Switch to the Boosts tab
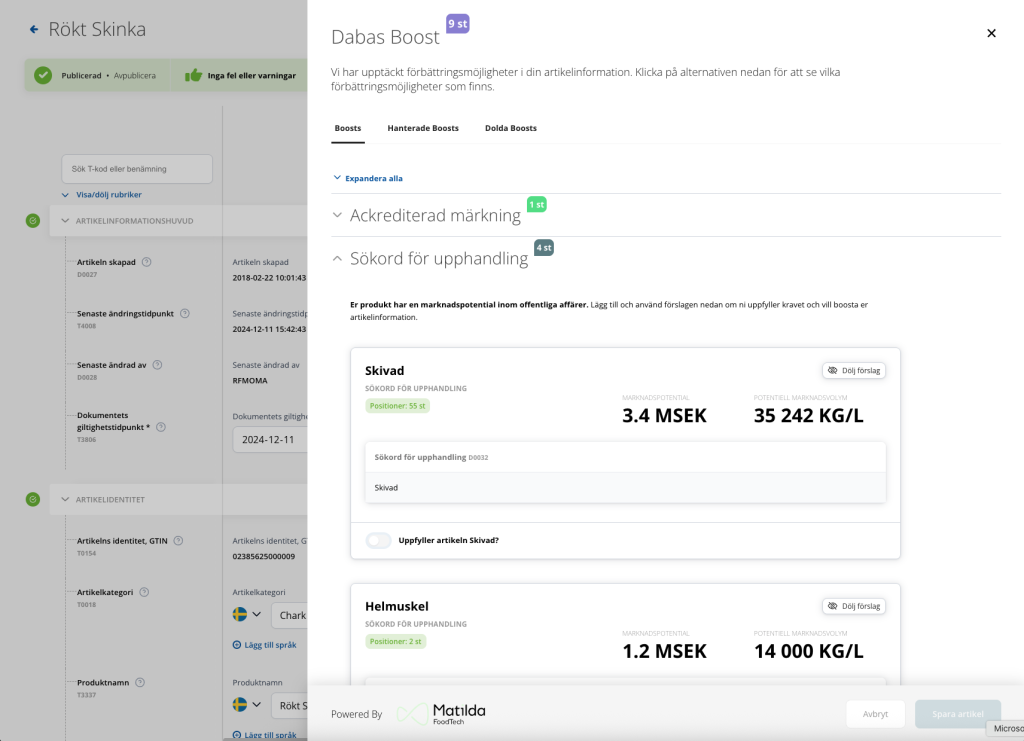Viewport: 1024px width, 741px height. click(348, 128)
